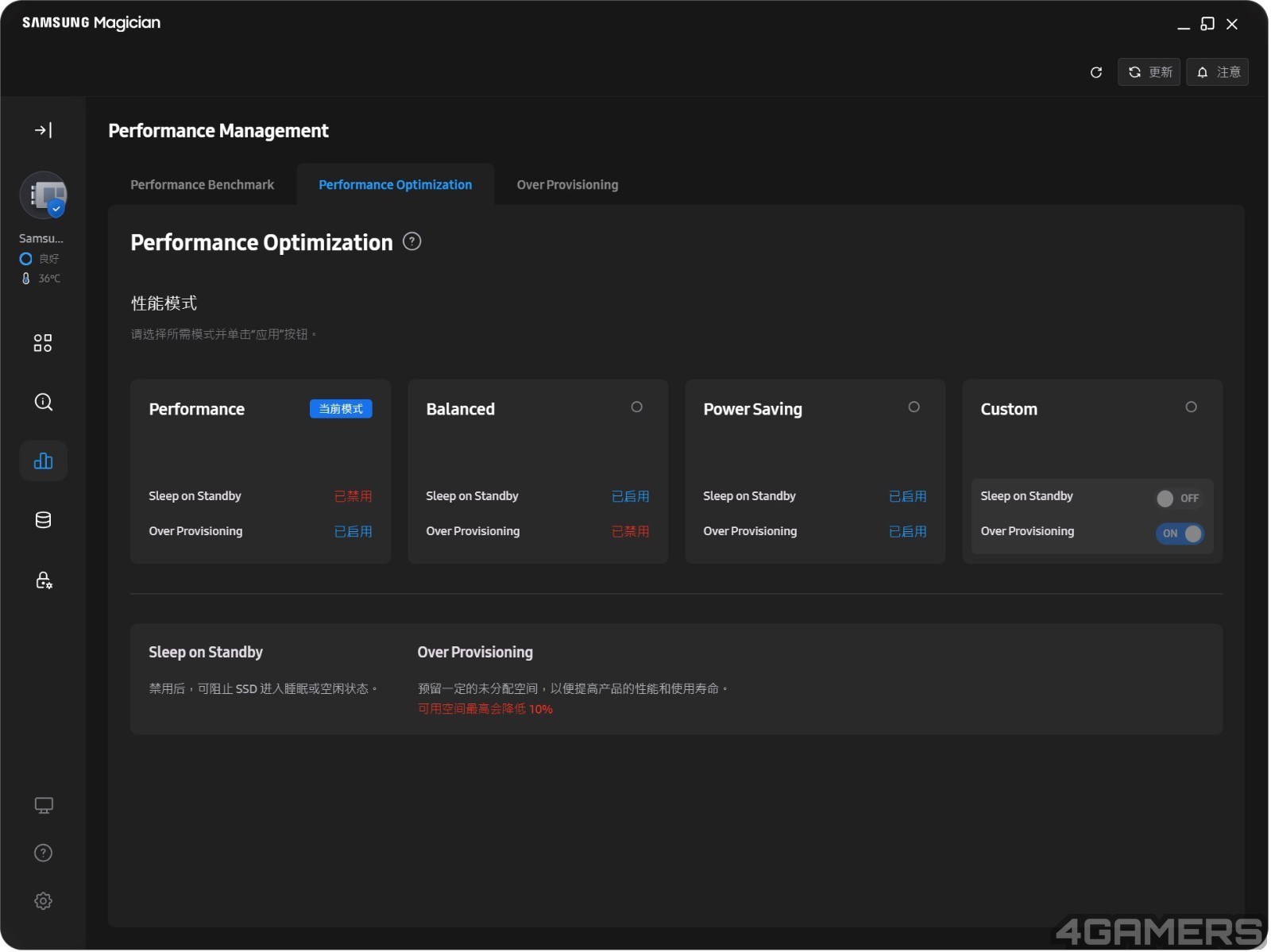Click the refresh icon in top bar
Viewport: 1271px width, 952px height.
click(x=1097, y=72)
